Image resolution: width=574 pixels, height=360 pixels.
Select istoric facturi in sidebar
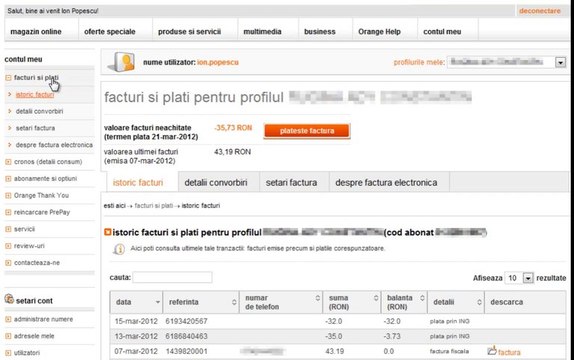(35, 95)
